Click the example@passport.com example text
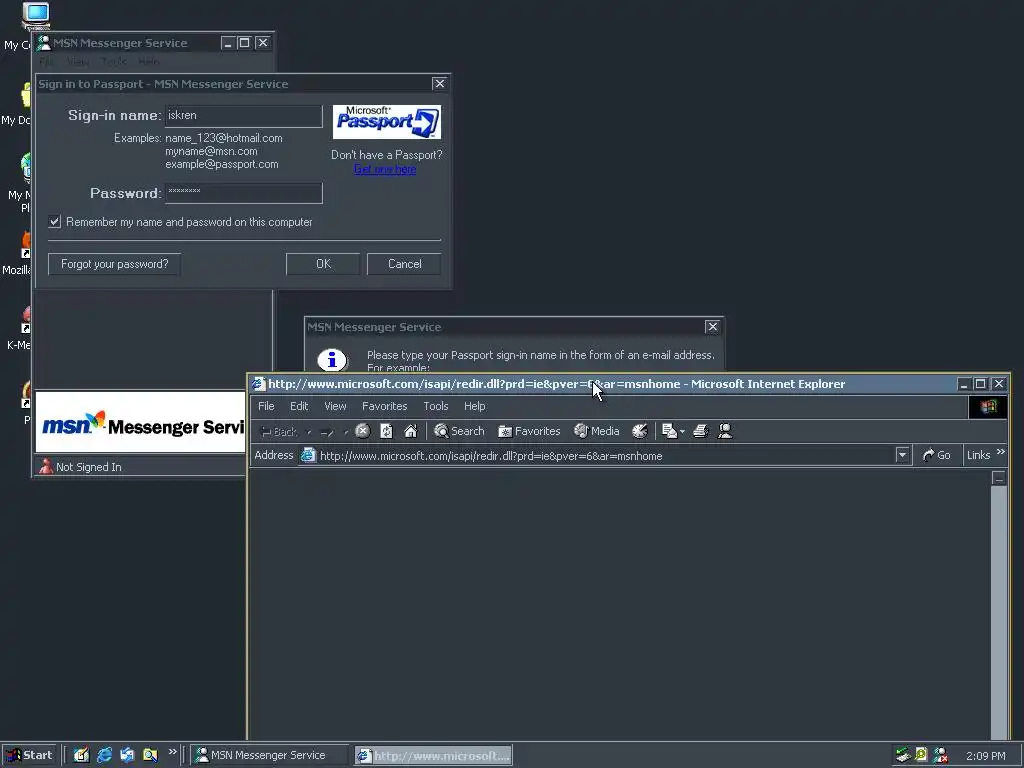 (x=221, y=165)
